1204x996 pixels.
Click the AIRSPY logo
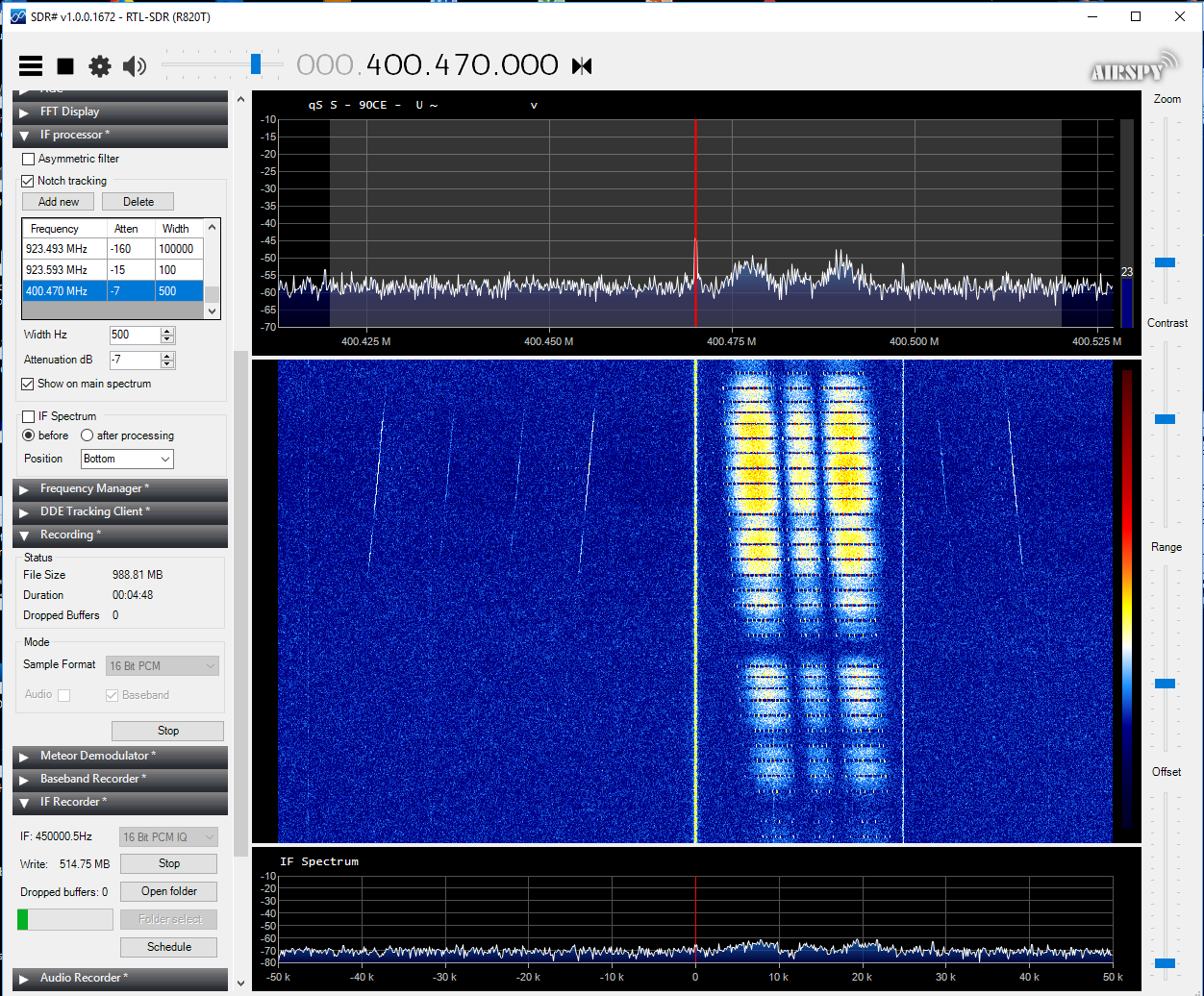point(1134,66)
